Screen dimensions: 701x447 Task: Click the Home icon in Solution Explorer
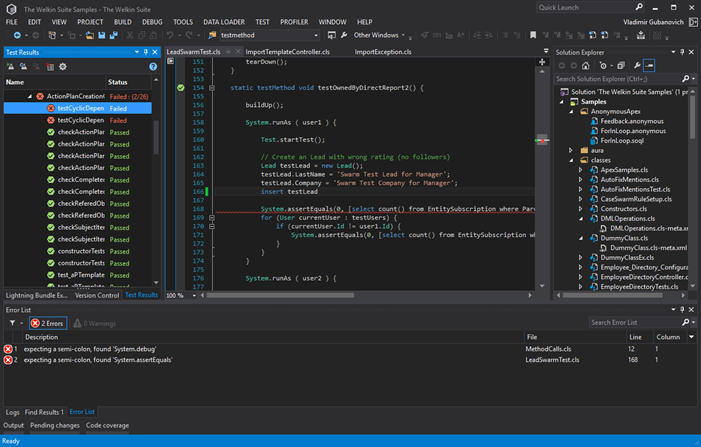click(x=586, y=66)
